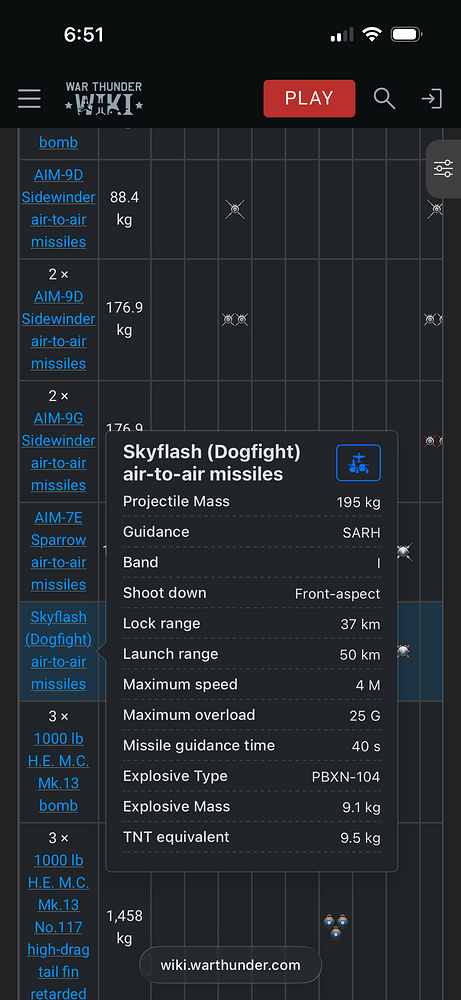Open the filter sliders side tab

pos(443,169)
